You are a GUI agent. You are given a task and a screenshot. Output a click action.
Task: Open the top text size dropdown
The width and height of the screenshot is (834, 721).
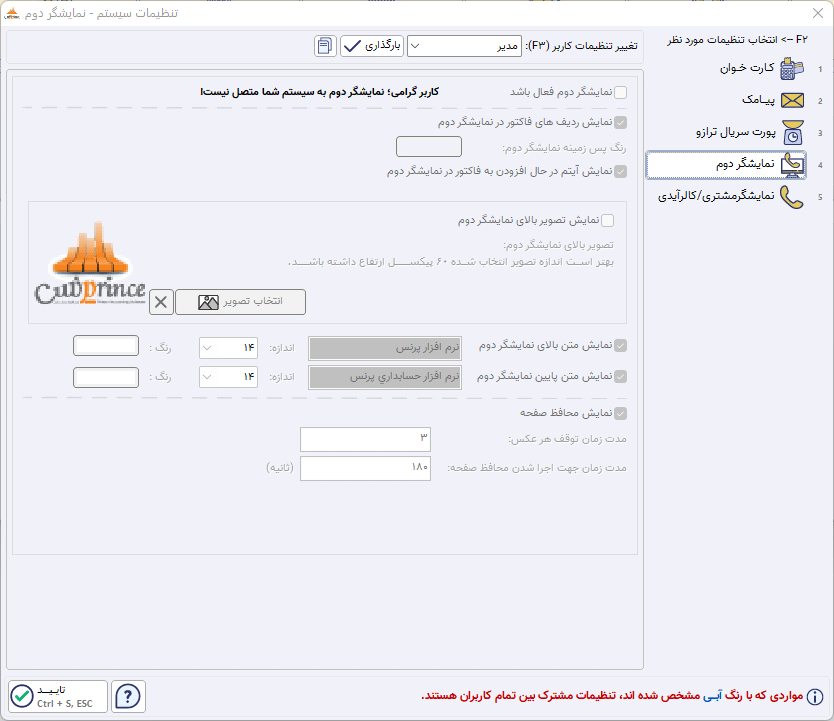pos(229,348)
